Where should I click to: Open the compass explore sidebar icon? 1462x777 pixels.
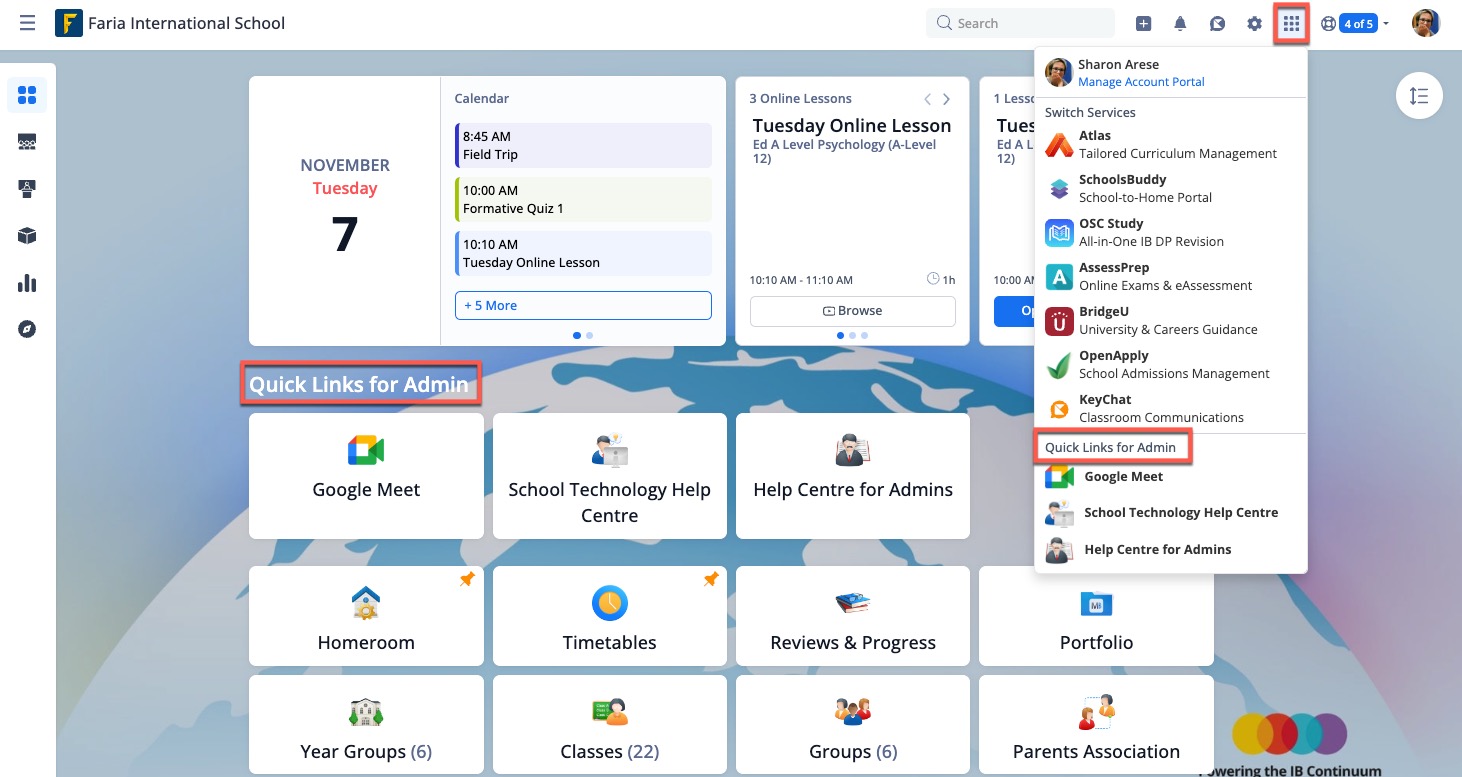pos(27,329)
